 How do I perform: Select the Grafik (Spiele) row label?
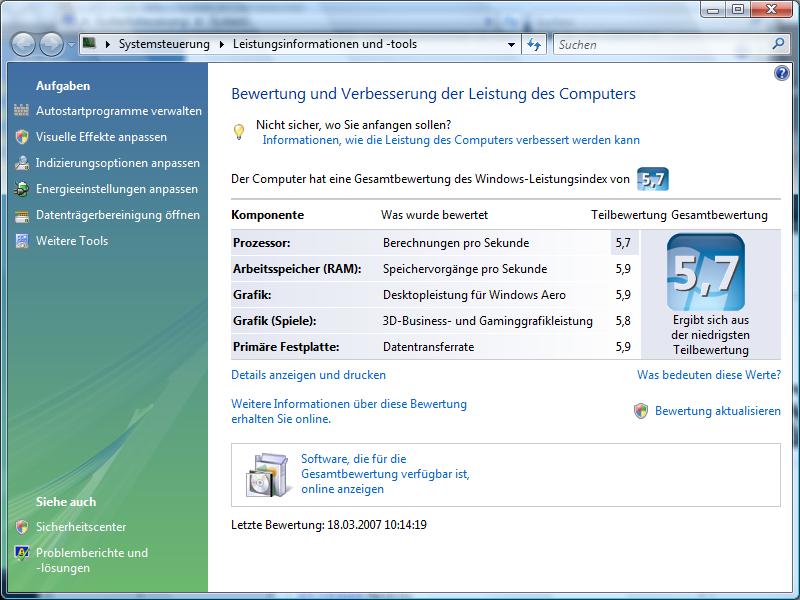274,321
